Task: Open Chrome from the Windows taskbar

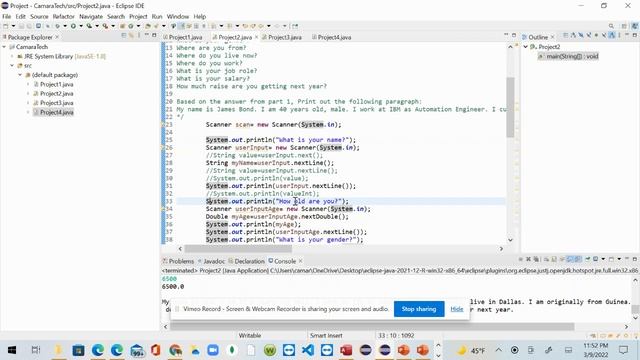Action: click(176, 350)
